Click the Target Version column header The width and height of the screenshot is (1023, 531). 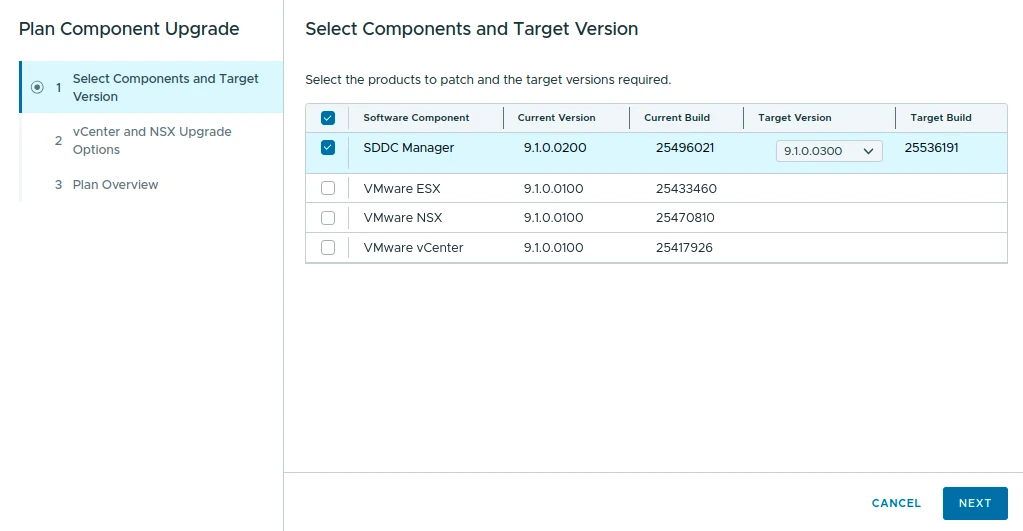pos(795,118)
